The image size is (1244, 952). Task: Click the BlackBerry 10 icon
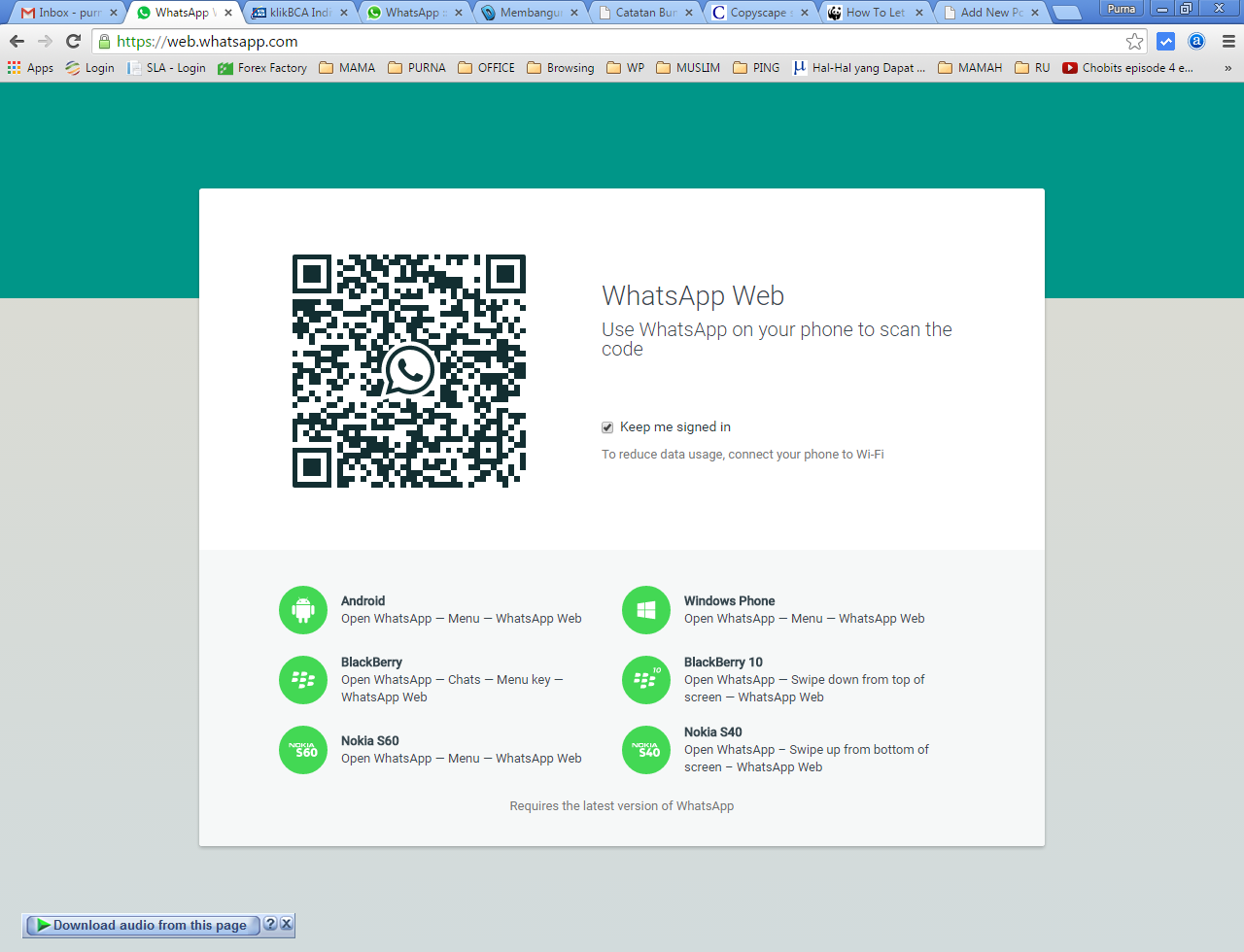(x=646, y=680)
